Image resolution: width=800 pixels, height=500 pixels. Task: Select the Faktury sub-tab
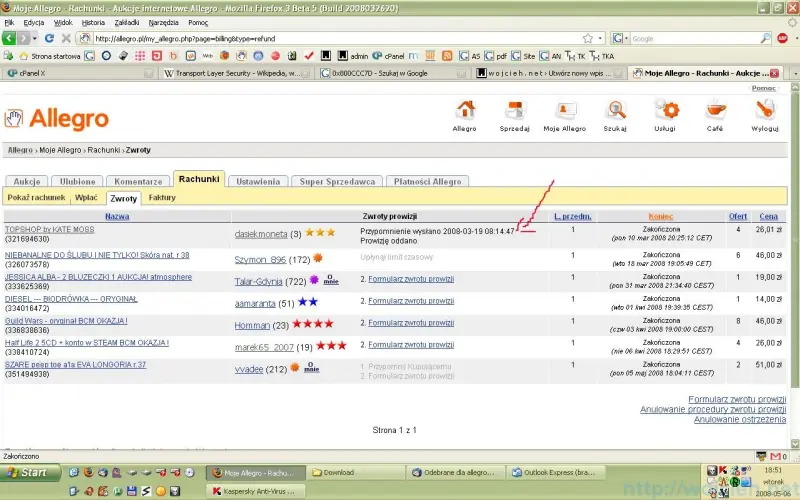[x=162, y=198]
